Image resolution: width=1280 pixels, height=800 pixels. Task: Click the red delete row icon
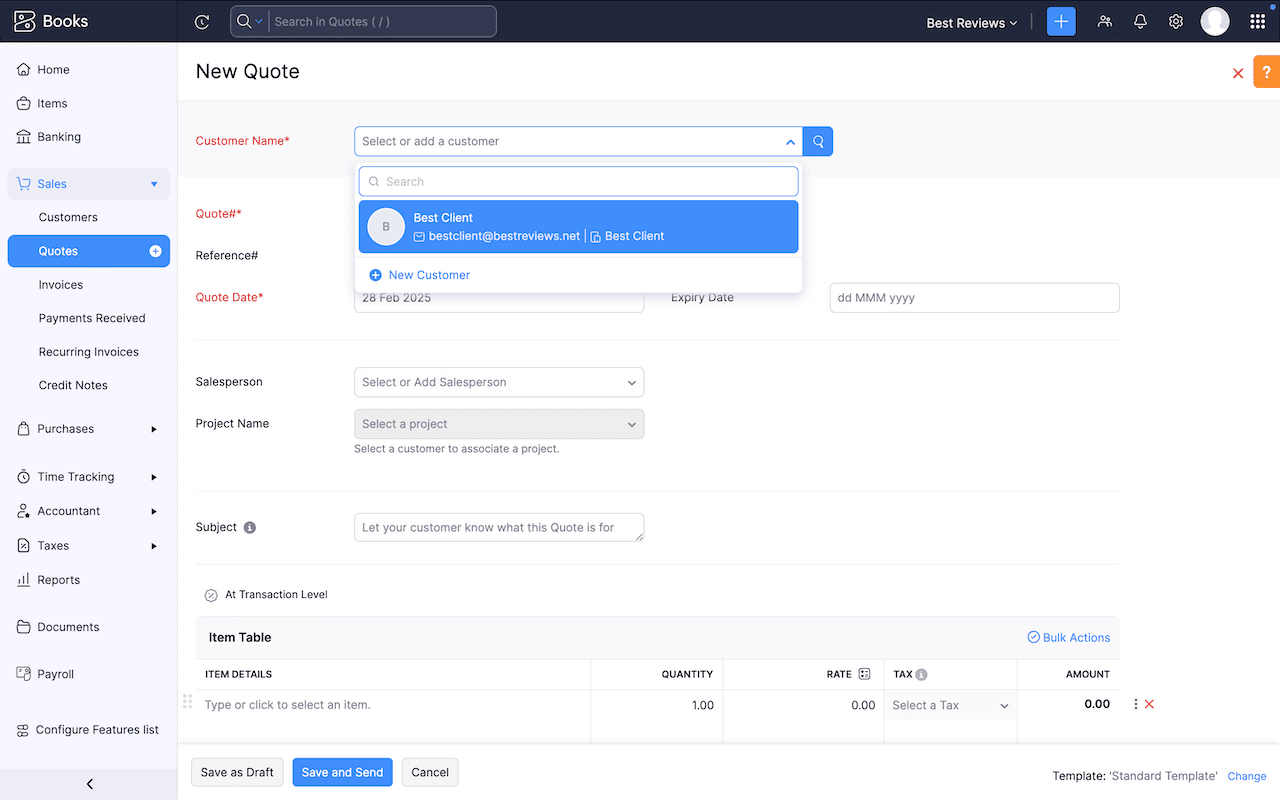(1149, 705)
